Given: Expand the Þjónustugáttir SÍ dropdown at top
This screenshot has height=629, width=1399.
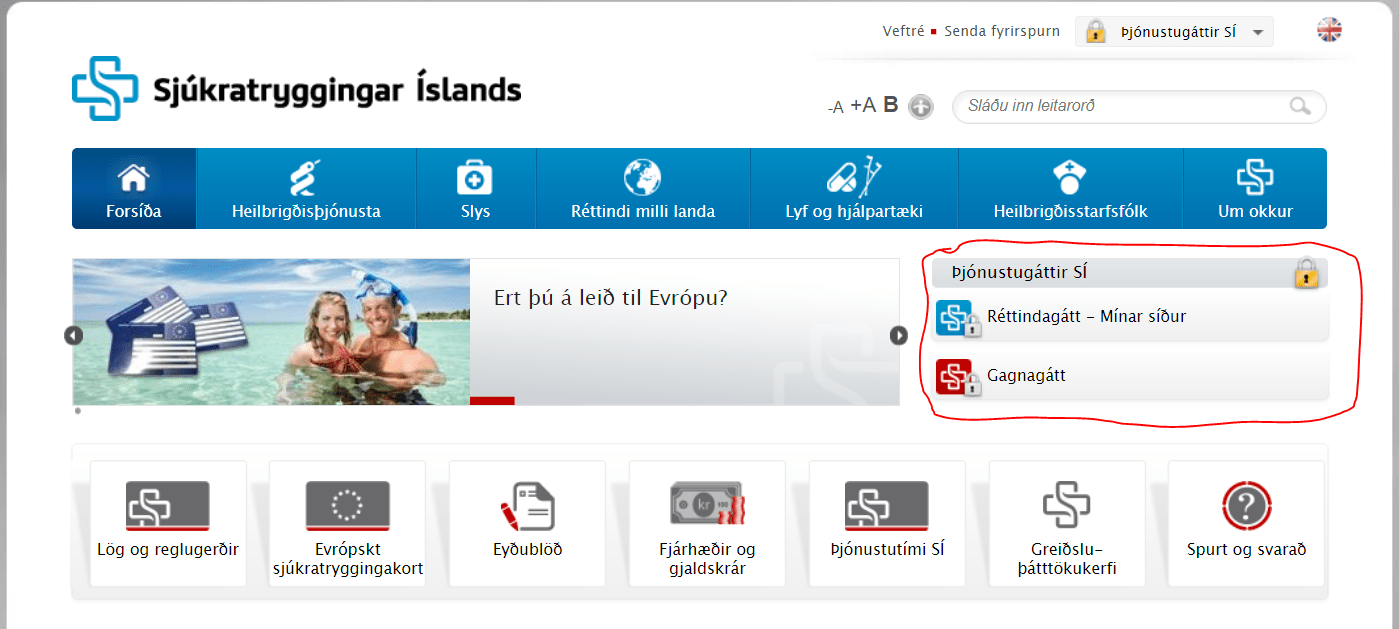Looking at the screenshot, I should [1174, 32].
